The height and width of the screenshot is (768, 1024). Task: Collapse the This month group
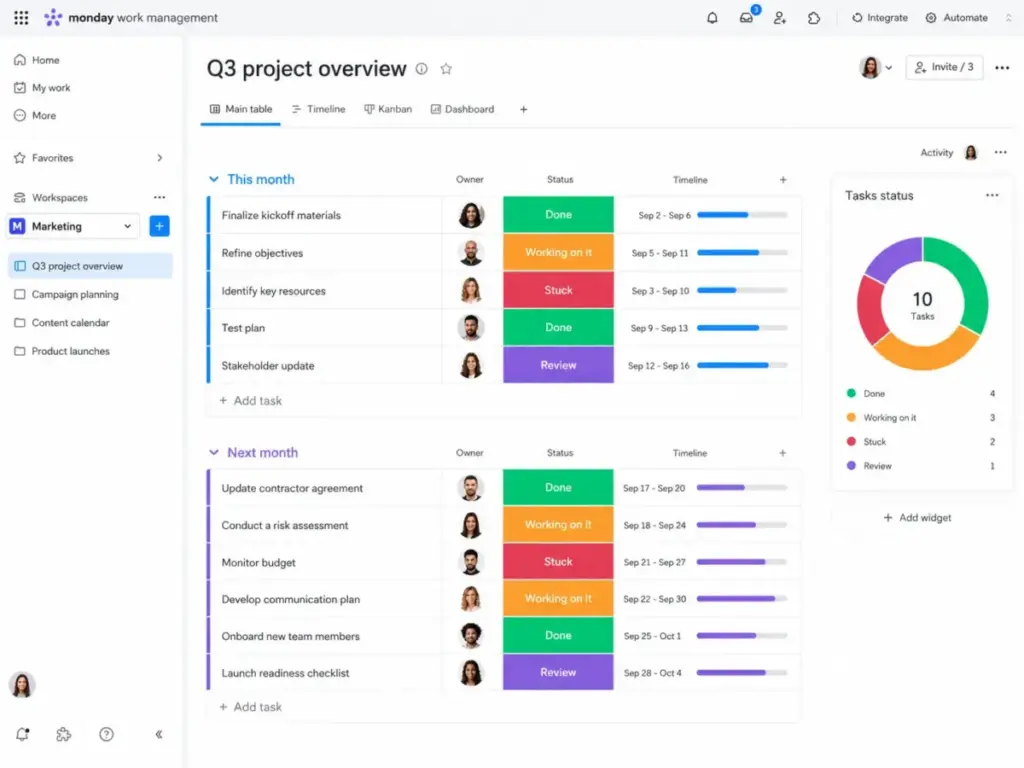pos(214,179)
